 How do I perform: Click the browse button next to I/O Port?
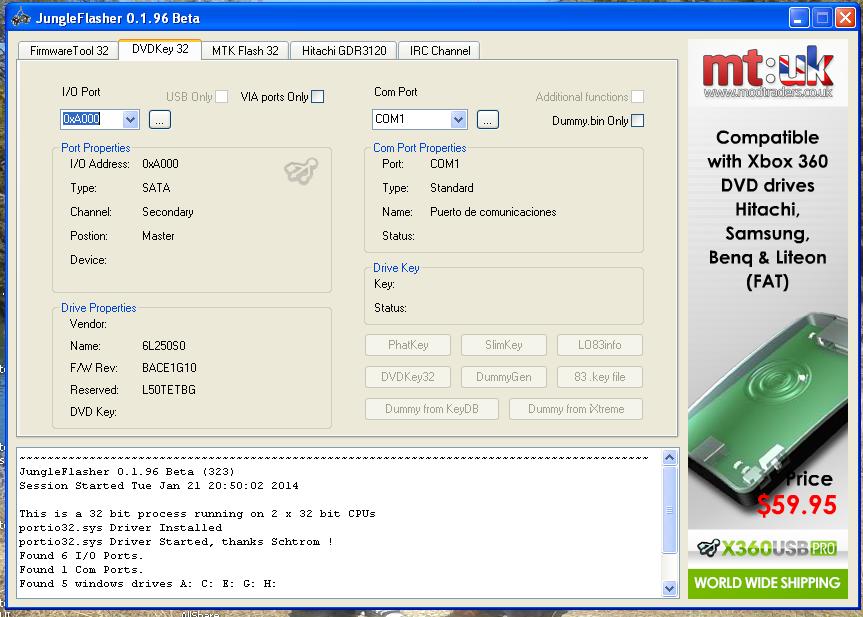pos(160,120)
